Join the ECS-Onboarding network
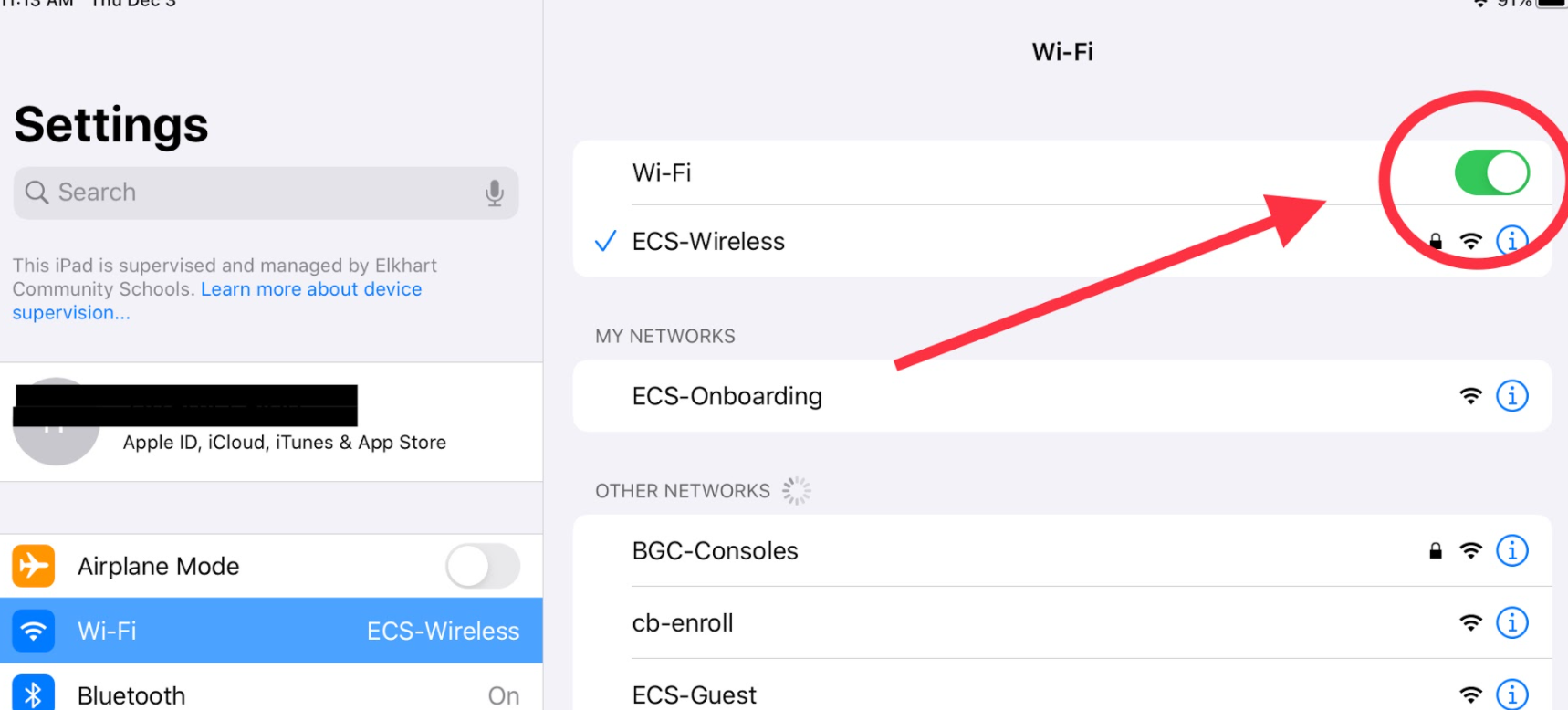Viewport: 1568px width, 710px height. pyautogui.click(x=1062, y=396)
